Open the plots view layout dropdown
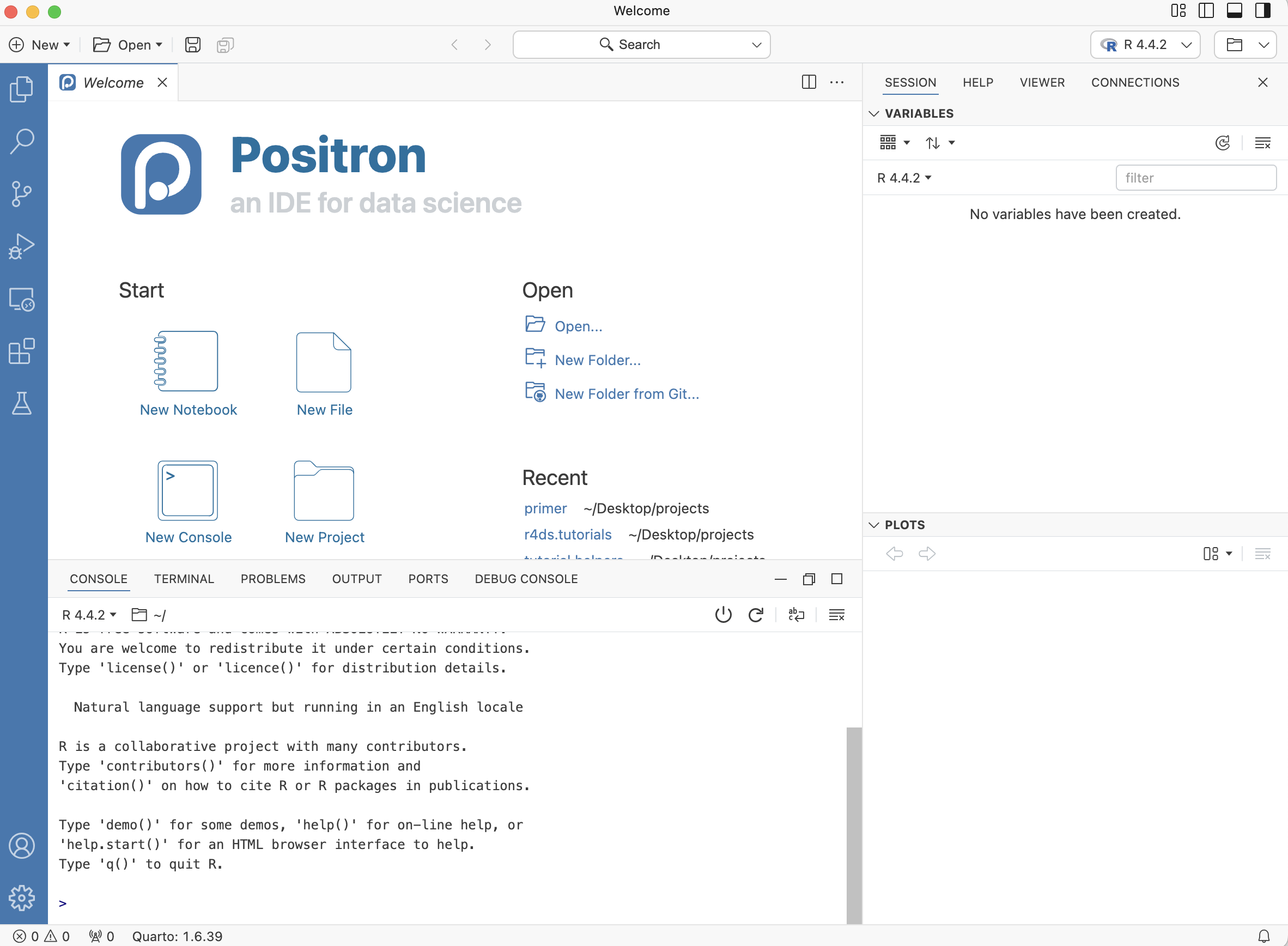 click(x=1218, y=553)
